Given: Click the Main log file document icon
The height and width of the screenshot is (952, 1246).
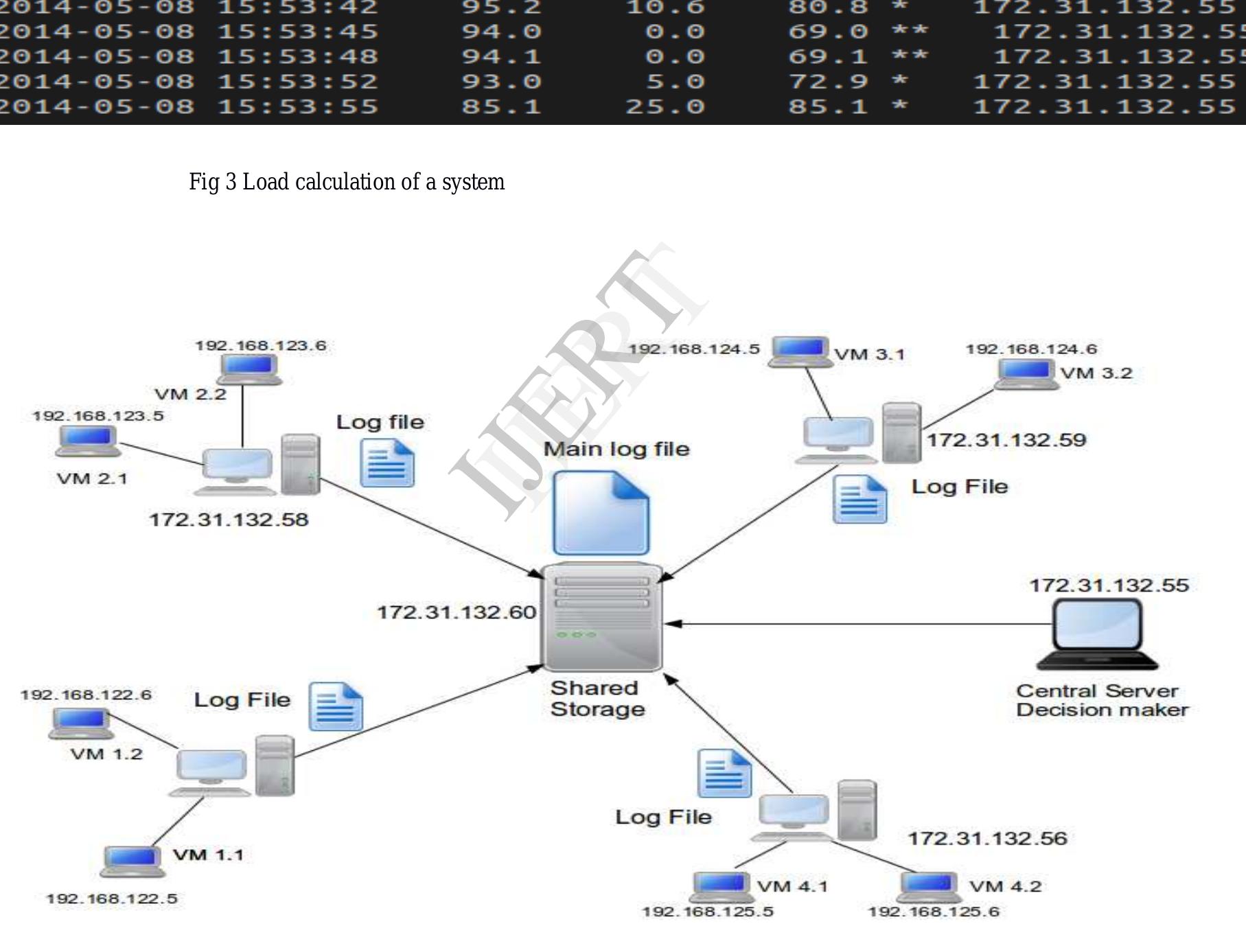Looking at the screenshot, I should 601,513.
